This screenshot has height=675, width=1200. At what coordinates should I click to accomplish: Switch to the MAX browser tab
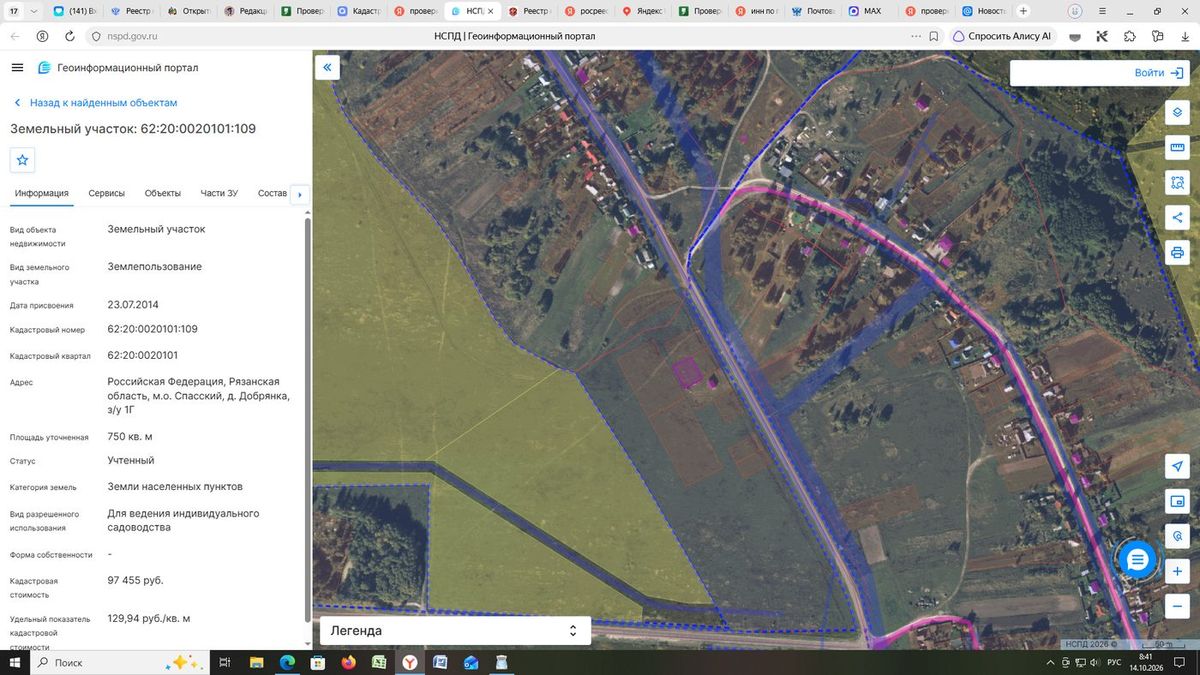click(x=867, y=11)
